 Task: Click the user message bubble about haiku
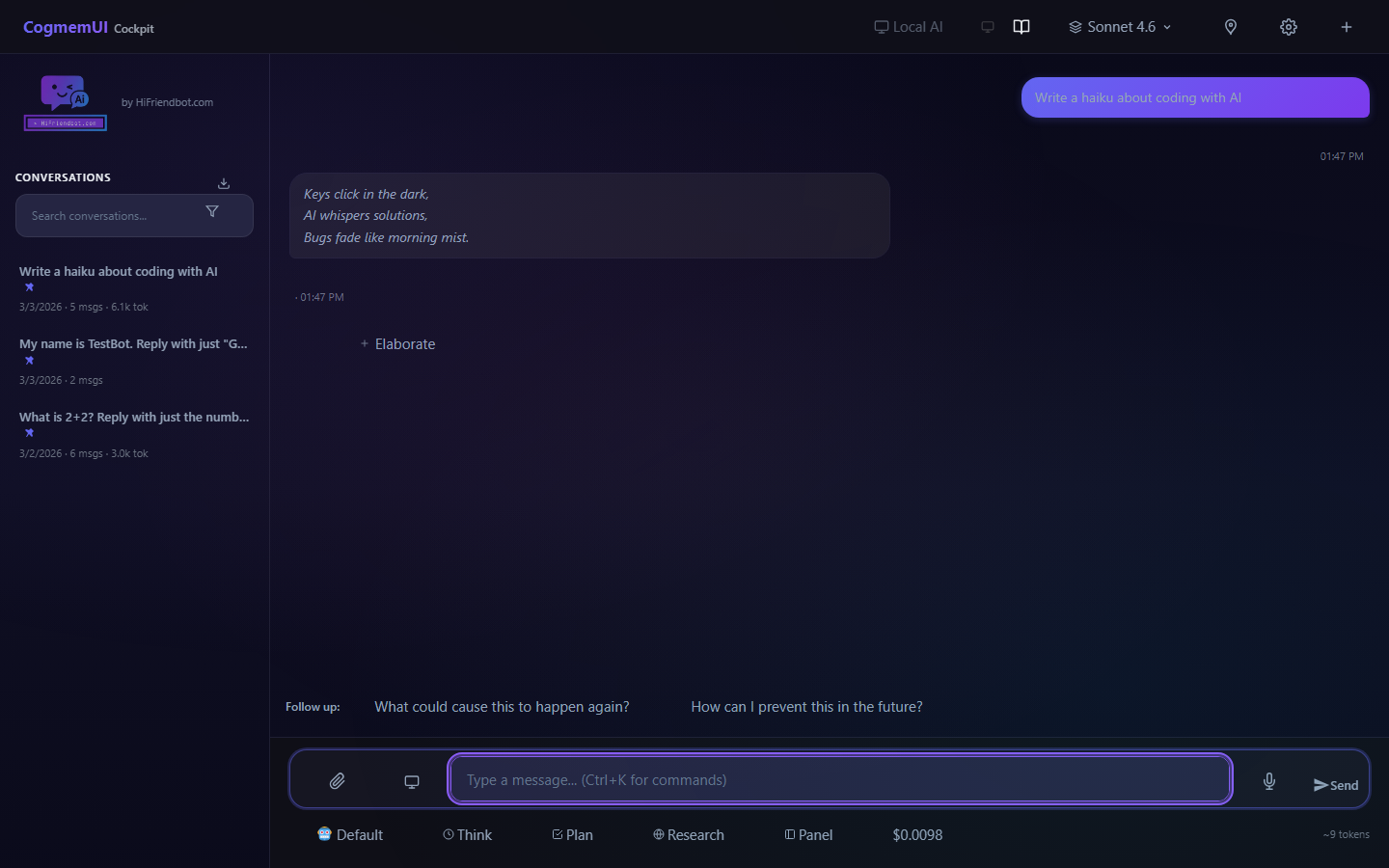click(x=1195, y=97)
